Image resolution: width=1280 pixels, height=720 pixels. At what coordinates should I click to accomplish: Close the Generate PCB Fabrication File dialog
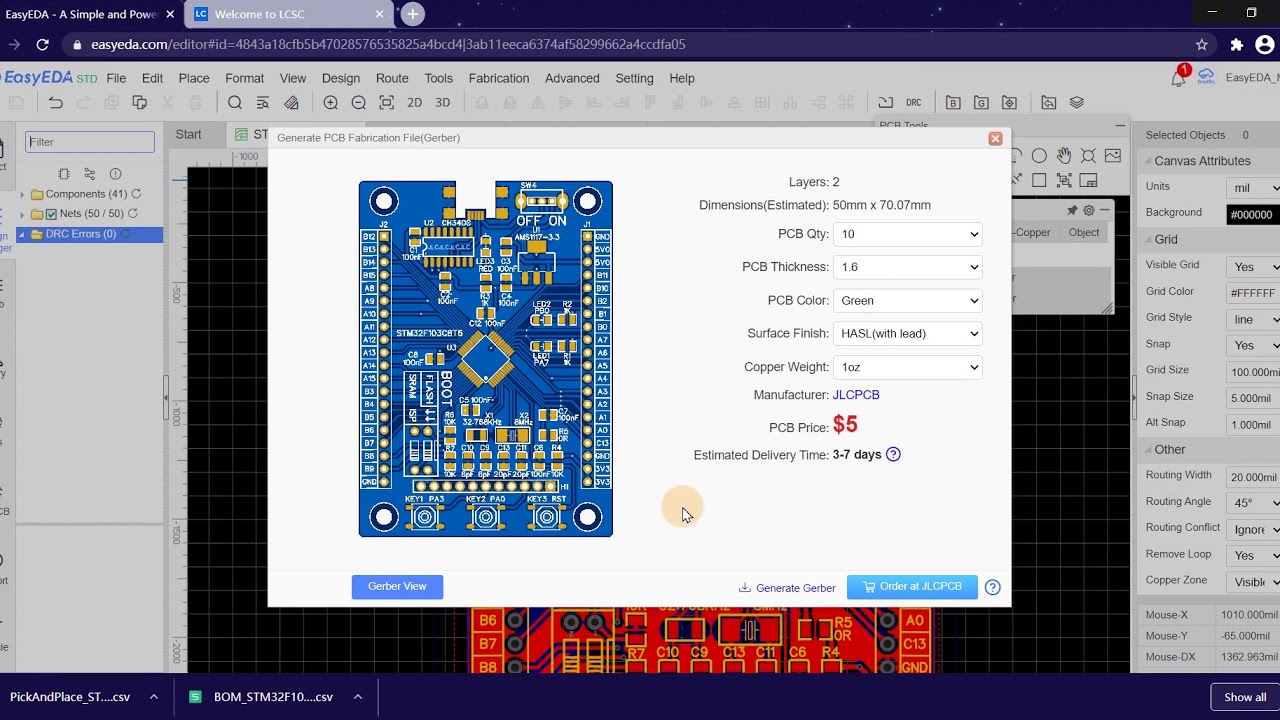click(995, 139)
